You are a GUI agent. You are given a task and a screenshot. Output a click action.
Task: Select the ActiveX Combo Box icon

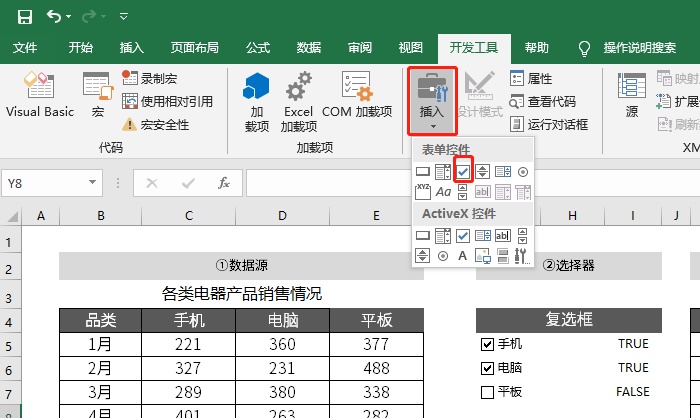point(443,235)
